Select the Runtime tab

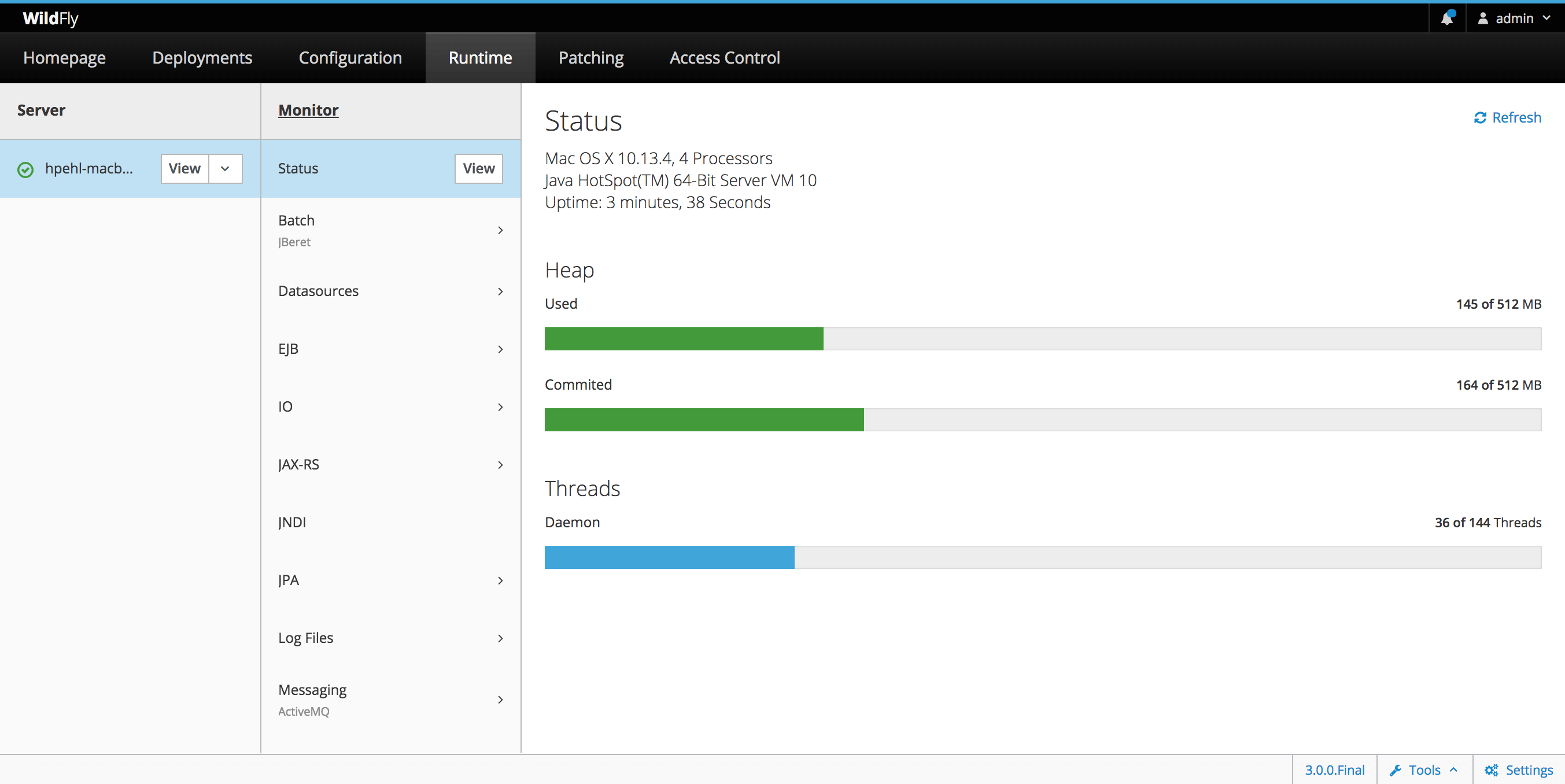click(480, 58)
